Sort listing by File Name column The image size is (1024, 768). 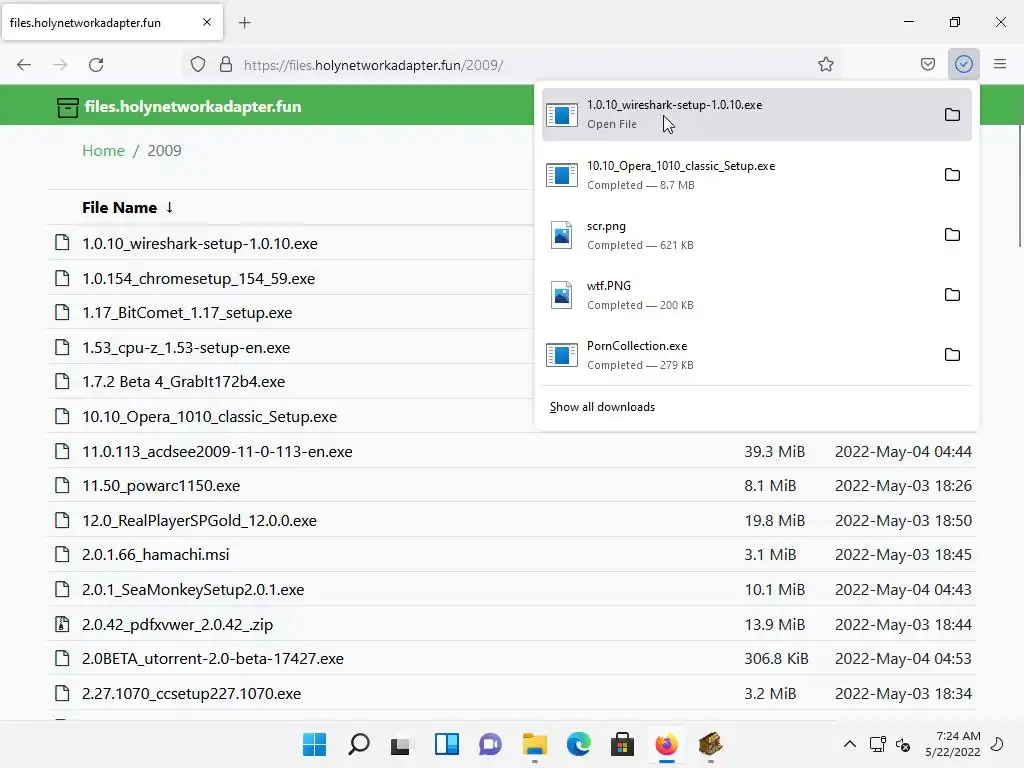pos(127,208)
